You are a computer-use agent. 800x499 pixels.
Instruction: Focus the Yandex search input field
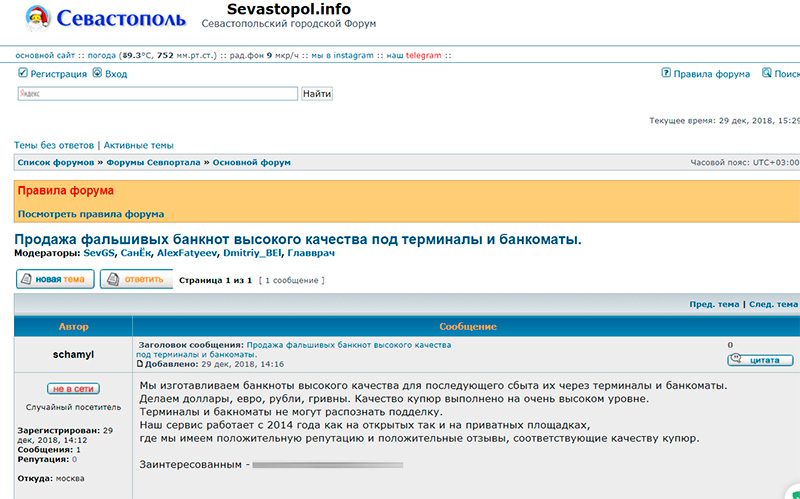pos(158,93)
